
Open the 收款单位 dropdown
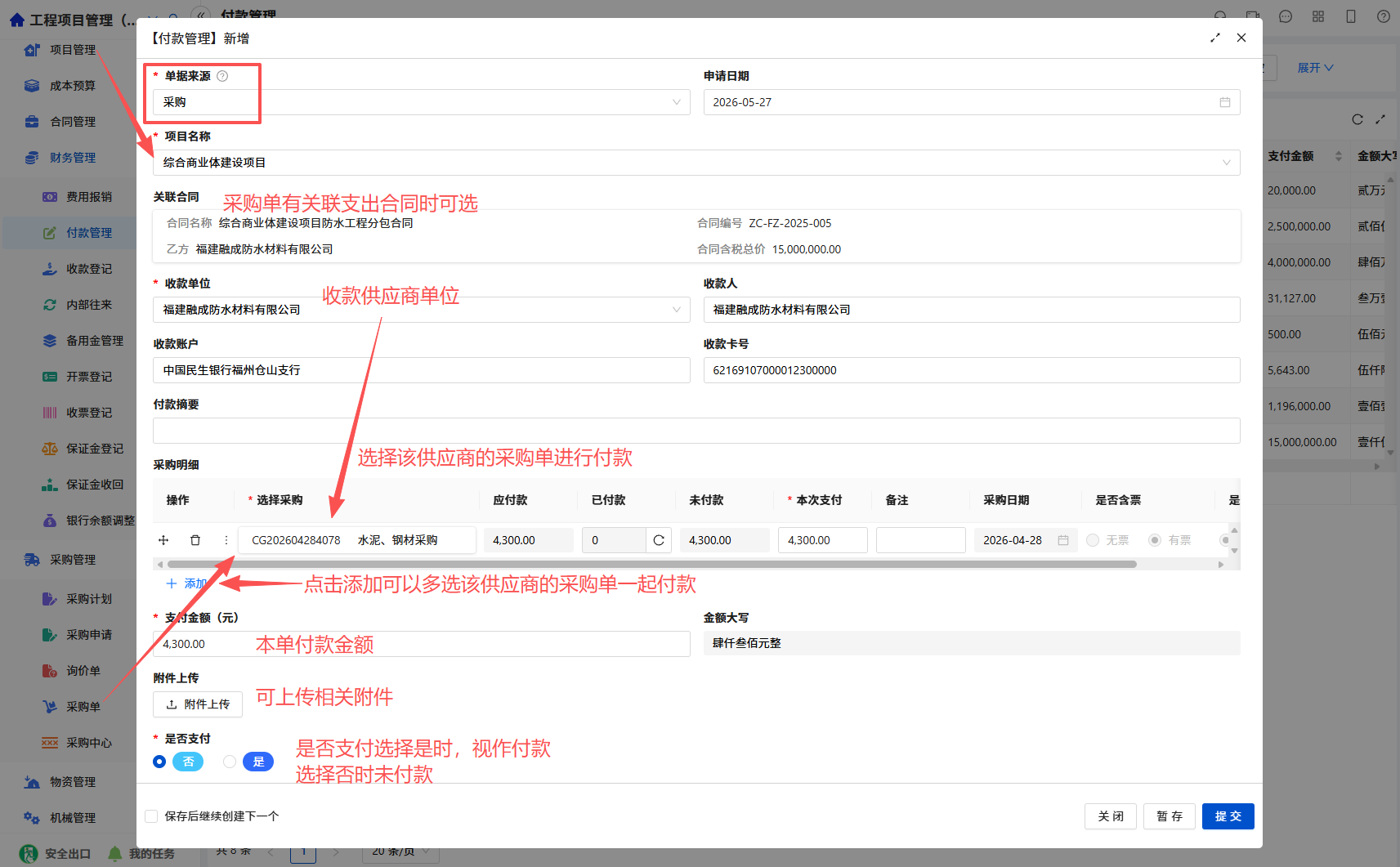(422, 310)
